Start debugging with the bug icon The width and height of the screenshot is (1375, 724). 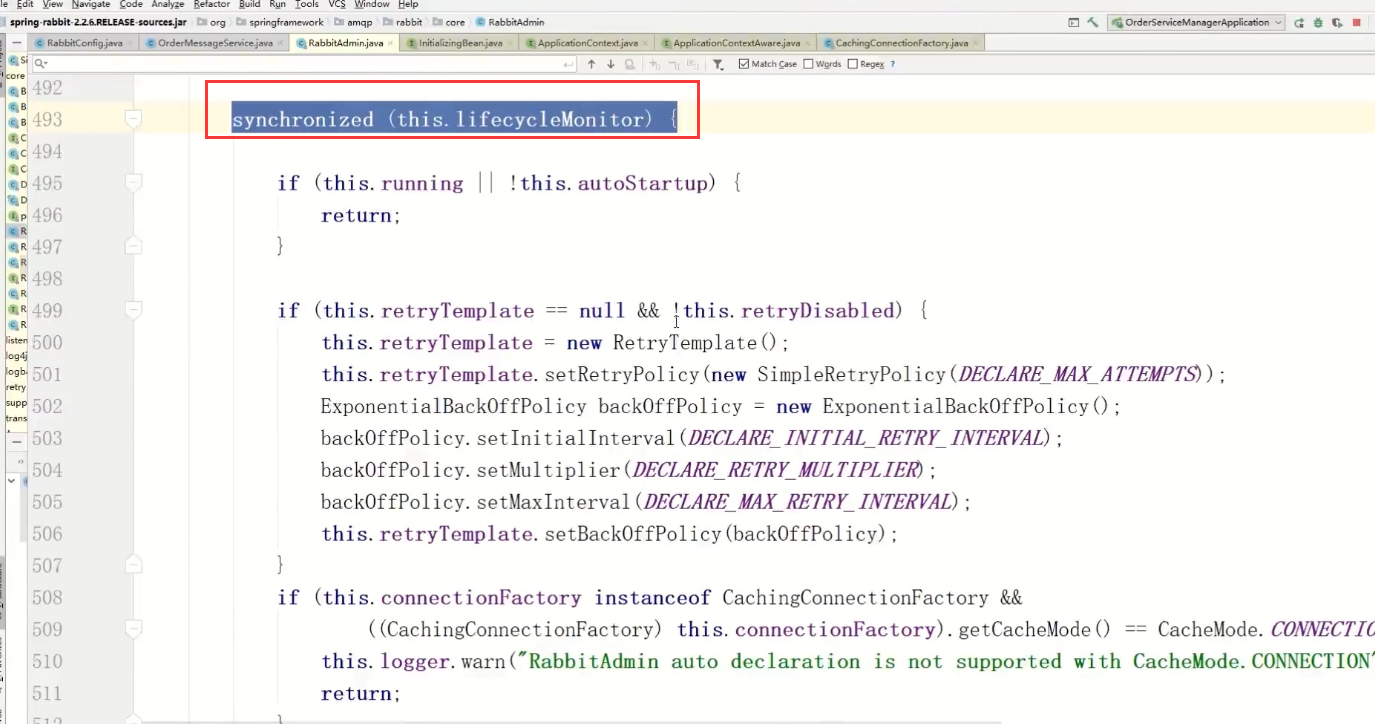(x=1318, y=22)
